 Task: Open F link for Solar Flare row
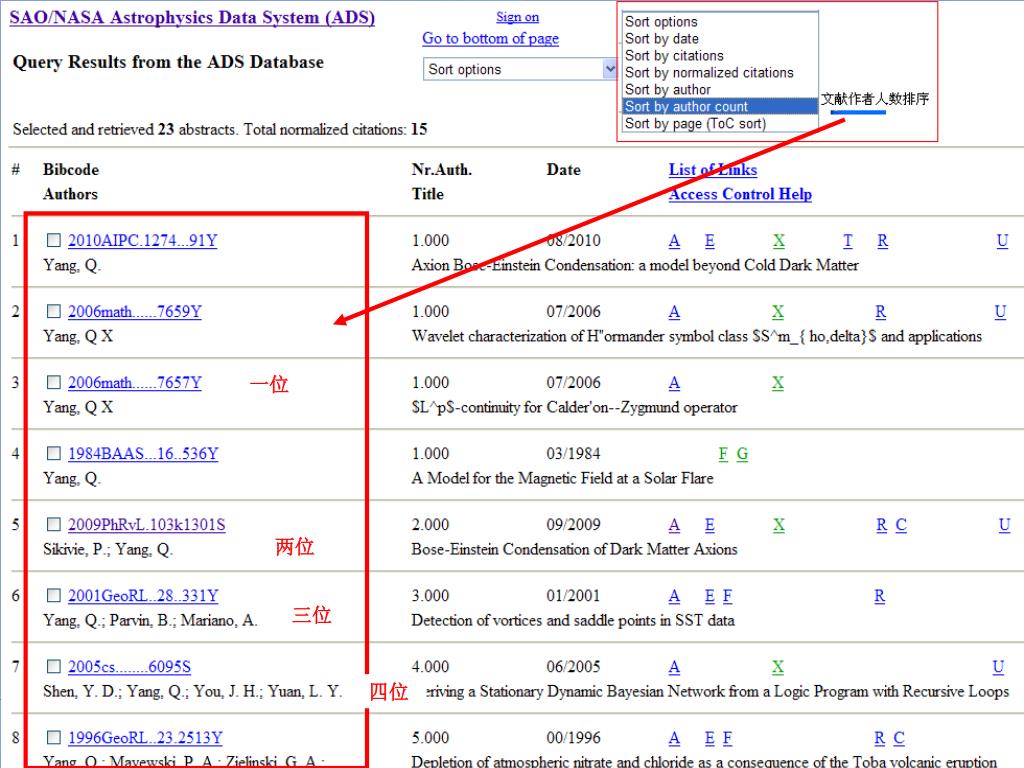click(x=723, y=454)
